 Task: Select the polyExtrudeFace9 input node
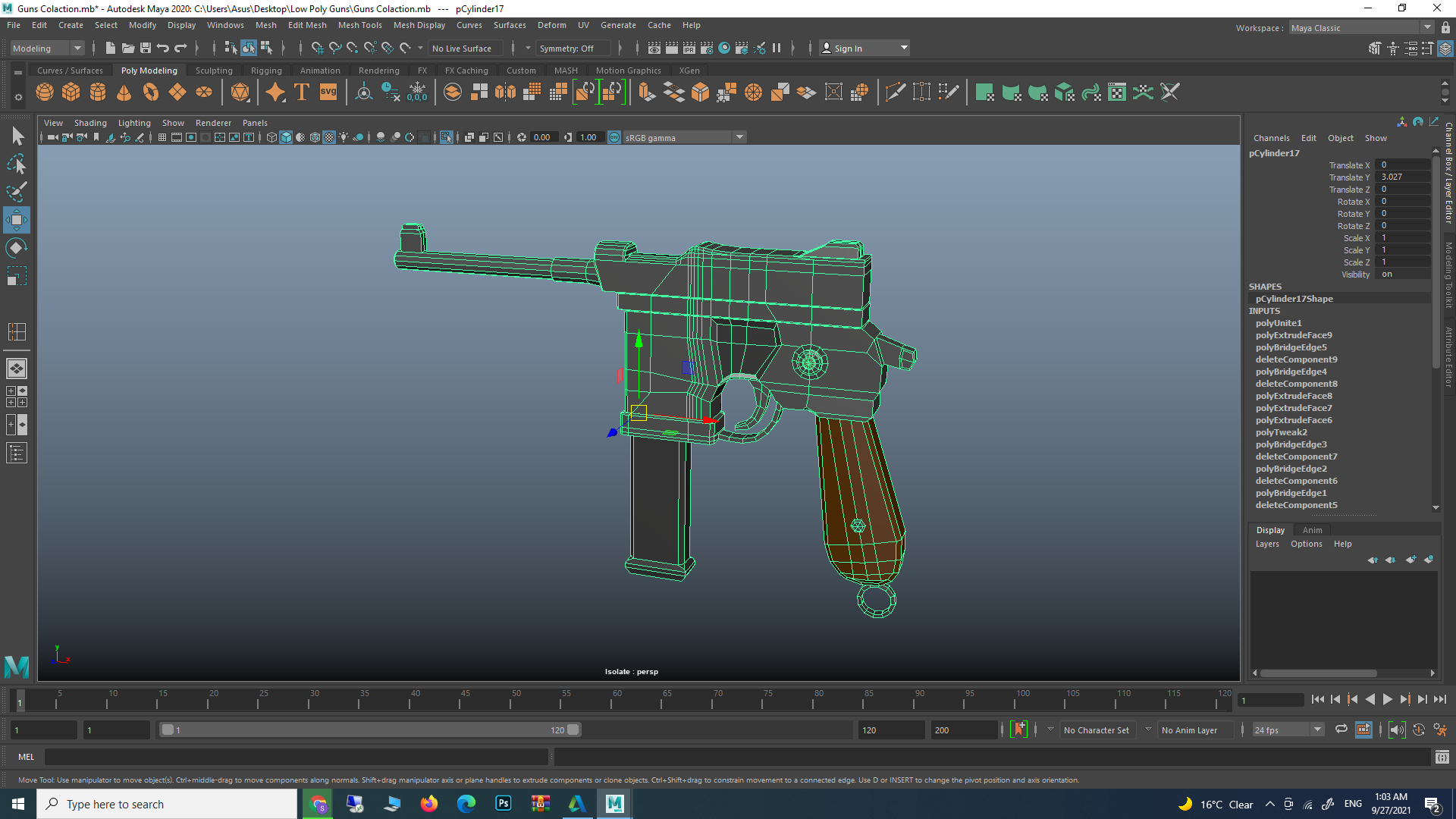[1294, 334]
